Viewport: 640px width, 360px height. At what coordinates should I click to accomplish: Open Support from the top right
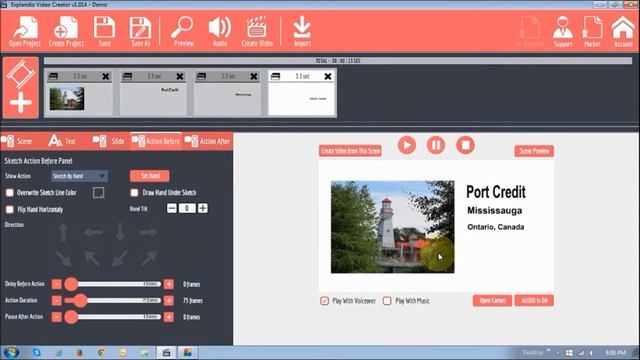(562, 31)
